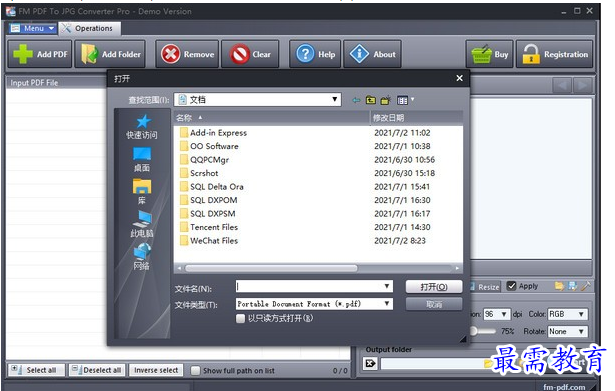Open the Menu dropdown

[x=33, y=28]
